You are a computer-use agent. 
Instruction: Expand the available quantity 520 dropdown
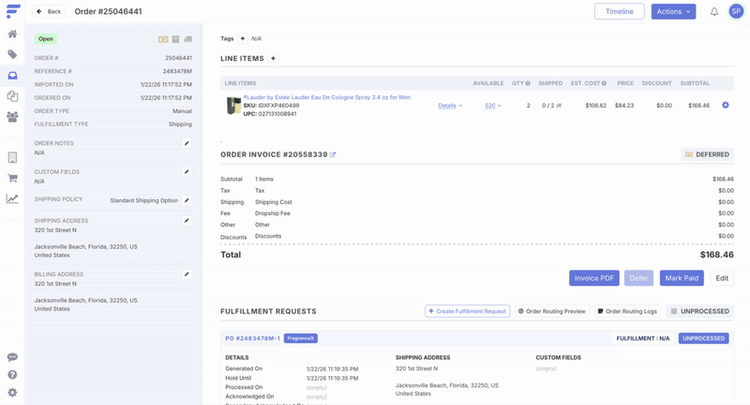(493, 105)
